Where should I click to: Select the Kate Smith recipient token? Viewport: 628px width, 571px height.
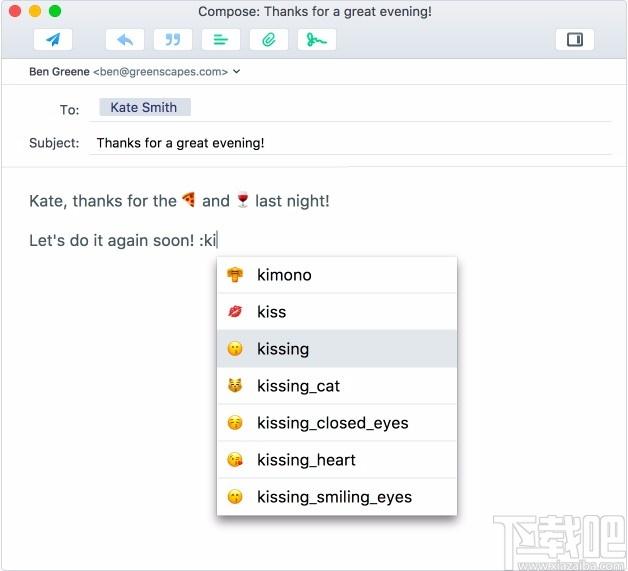pyautogui.click(x=145, y=107)
